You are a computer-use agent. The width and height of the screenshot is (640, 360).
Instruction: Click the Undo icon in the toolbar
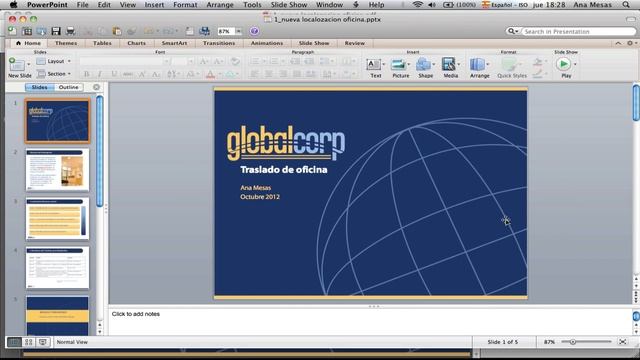pyautogui.click(x=149, y=31)
